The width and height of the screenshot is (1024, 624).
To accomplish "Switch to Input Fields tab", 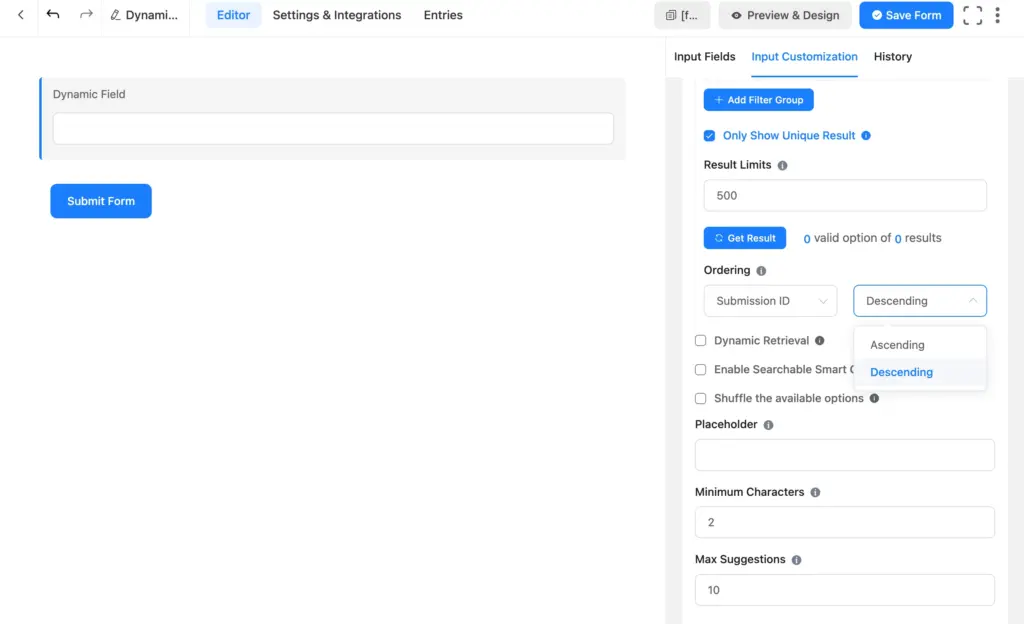I will pos(704,57).
